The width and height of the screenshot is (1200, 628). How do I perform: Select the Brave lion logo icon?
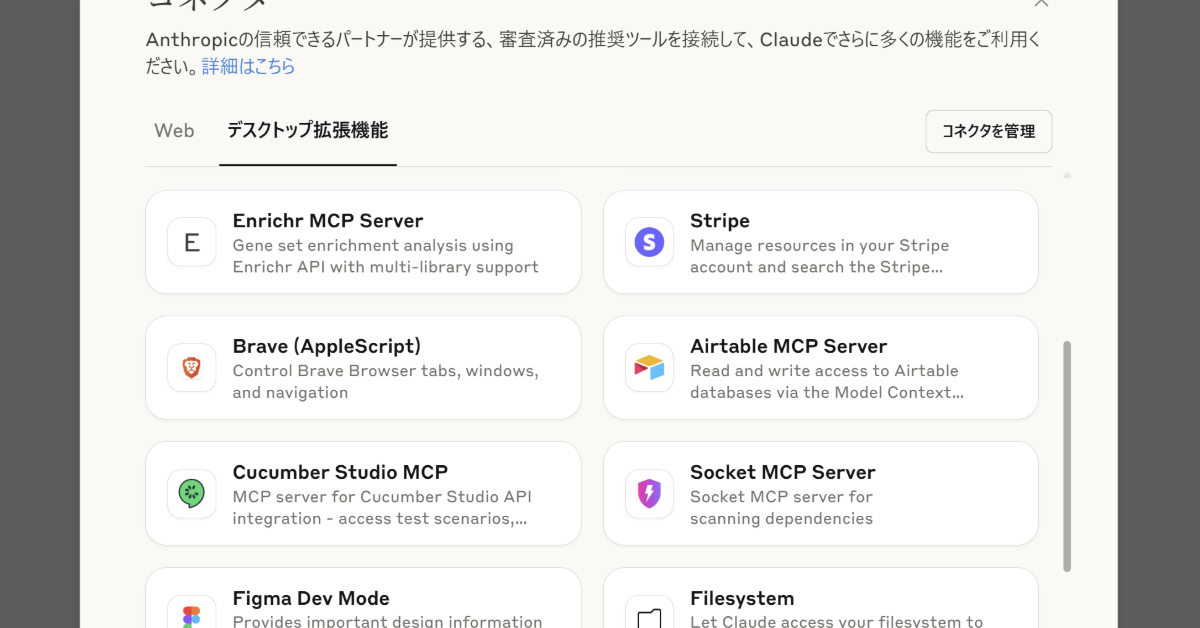tap(192, 368)
